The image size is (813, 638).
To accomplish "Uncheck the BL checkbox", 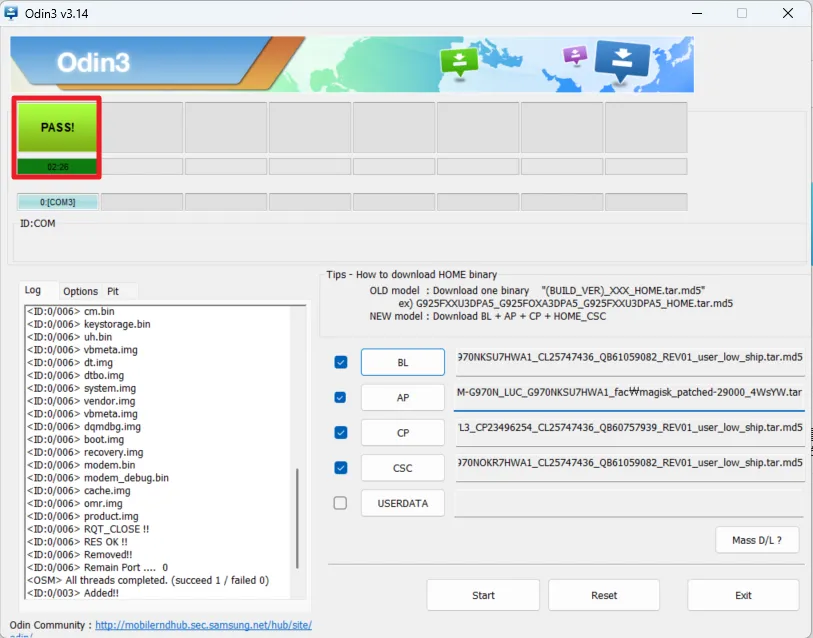I will [341, 362].
